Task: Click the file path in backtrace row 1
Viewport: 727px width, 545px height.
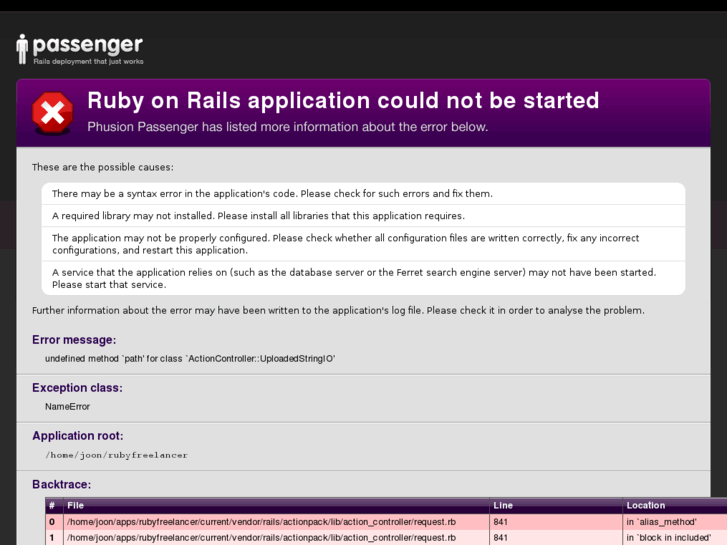Action: (261, 538)
